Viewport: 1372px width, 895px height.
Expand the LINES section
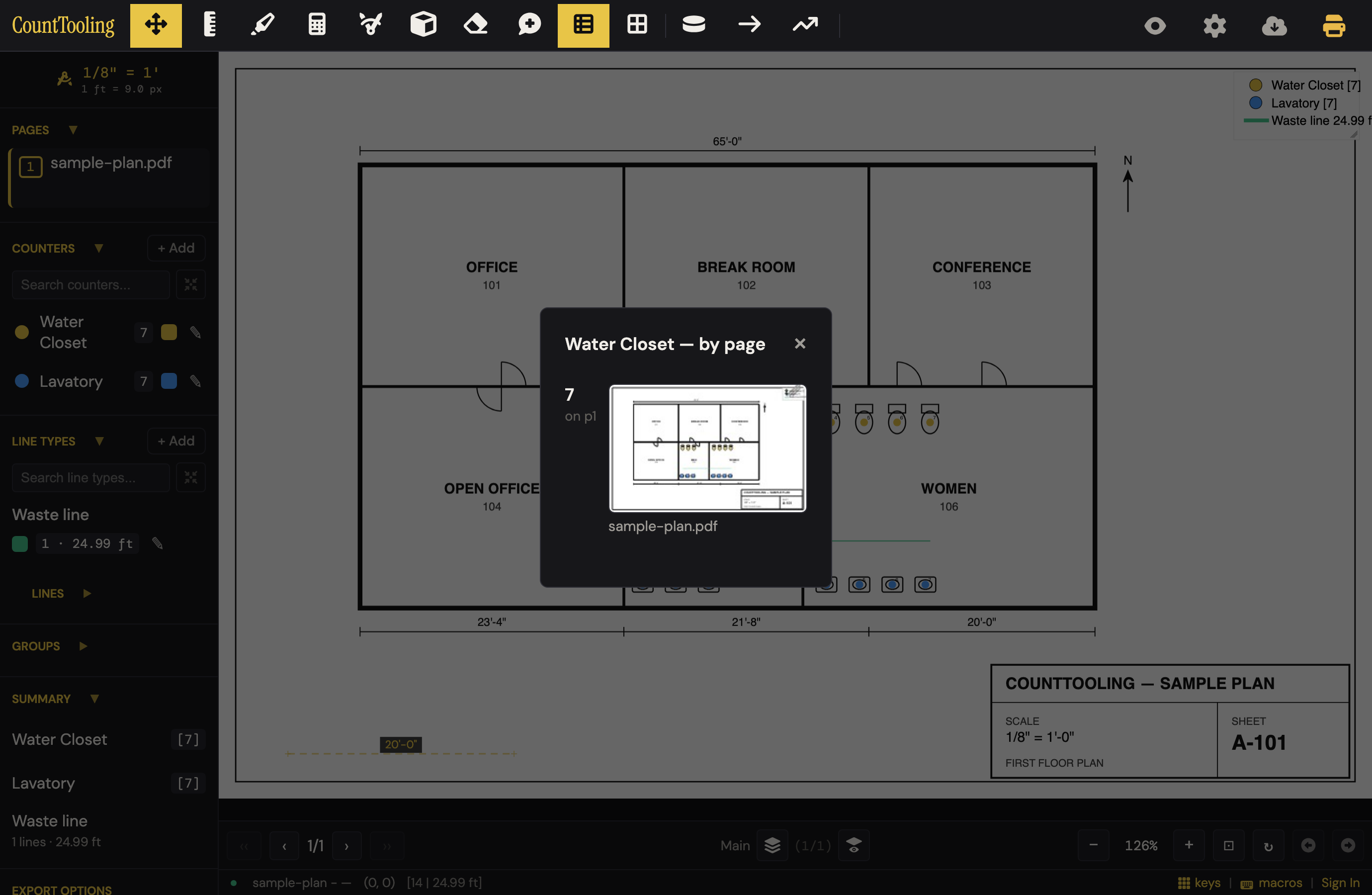click(x=86, y=593)
